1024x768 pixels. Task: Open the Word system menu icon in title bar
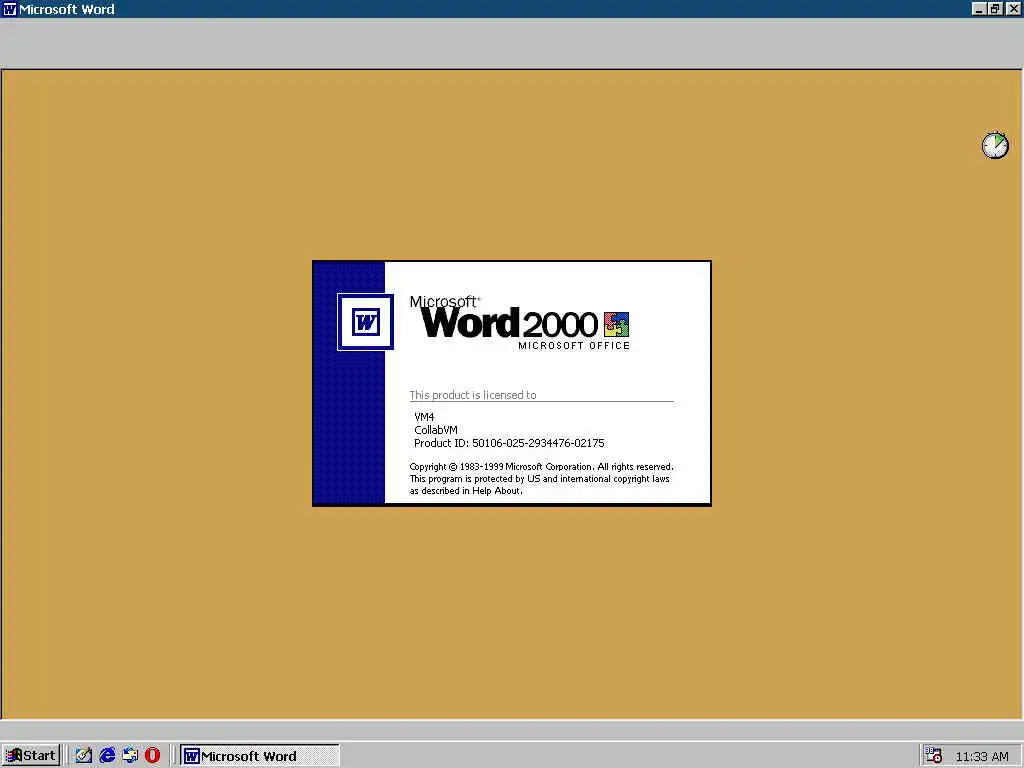[x=9, y=9]
